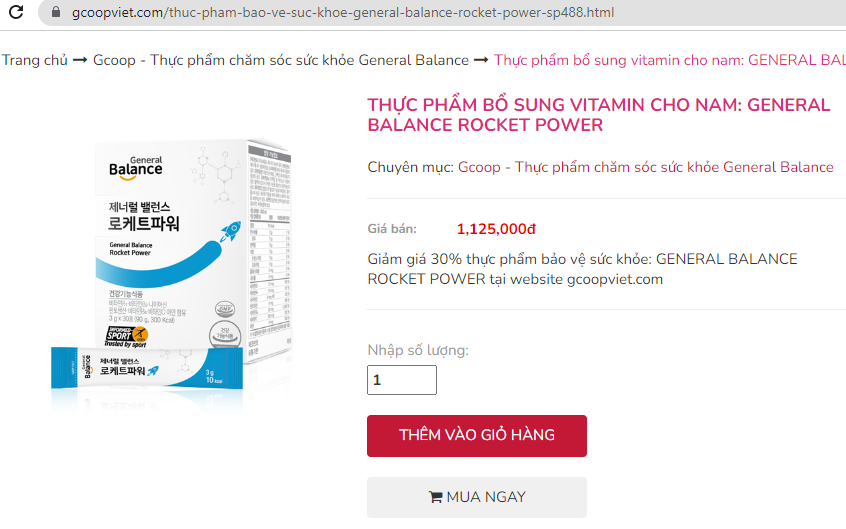The image size is (846, 529).
Task: Go to Trang chủ in the breadcrumb
Action: point(35,60)
